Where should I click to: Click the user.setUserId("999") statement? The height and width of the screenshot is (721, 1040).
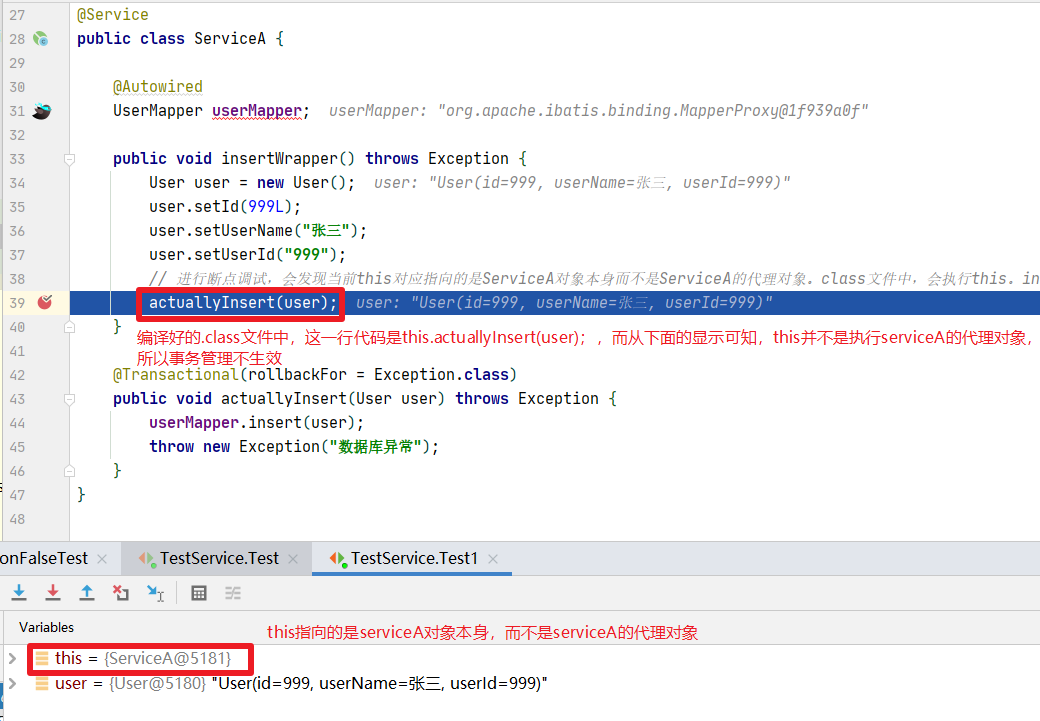pyautogui.click(x=247, y=255)
